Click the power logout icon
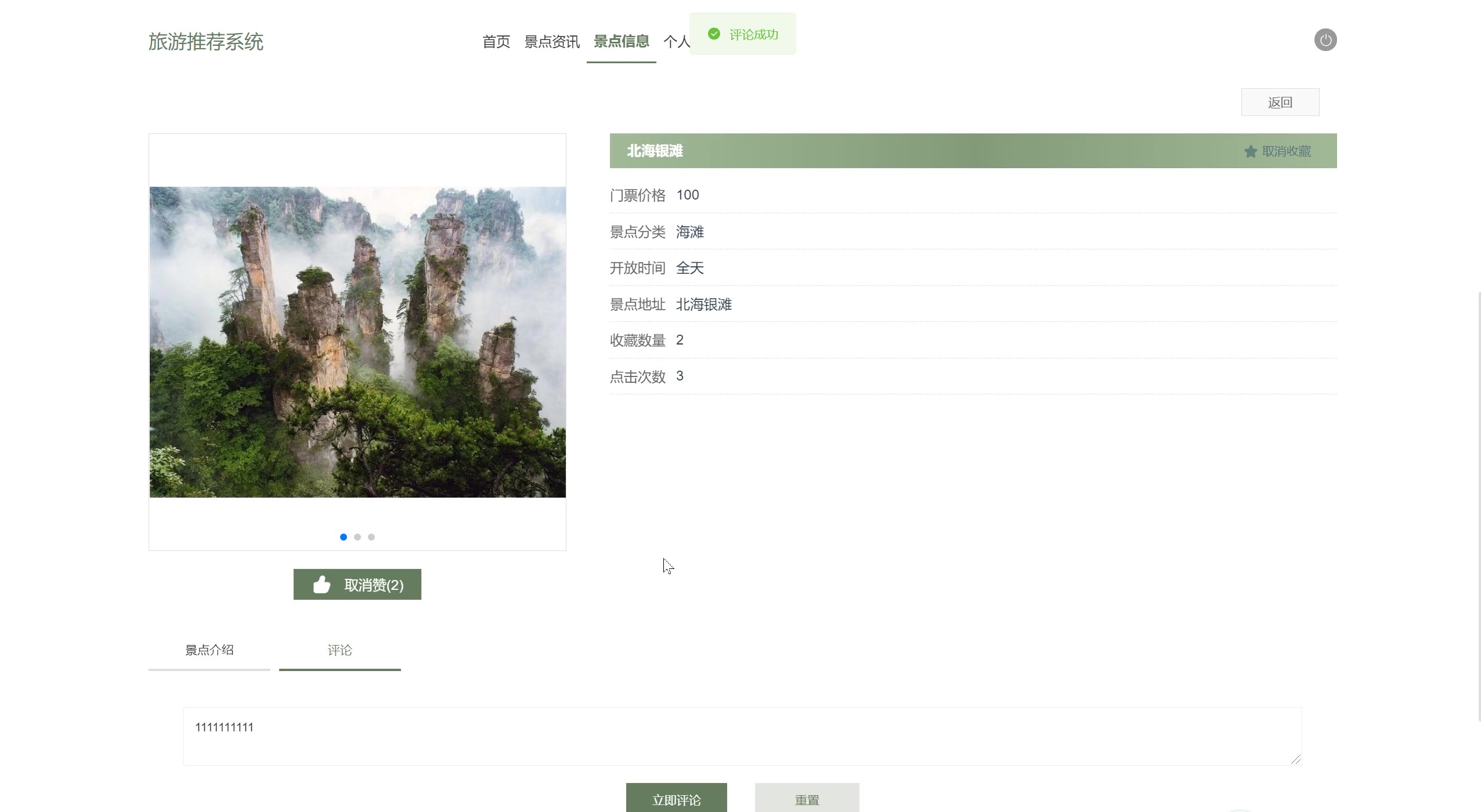 [x=1325, y=40]
